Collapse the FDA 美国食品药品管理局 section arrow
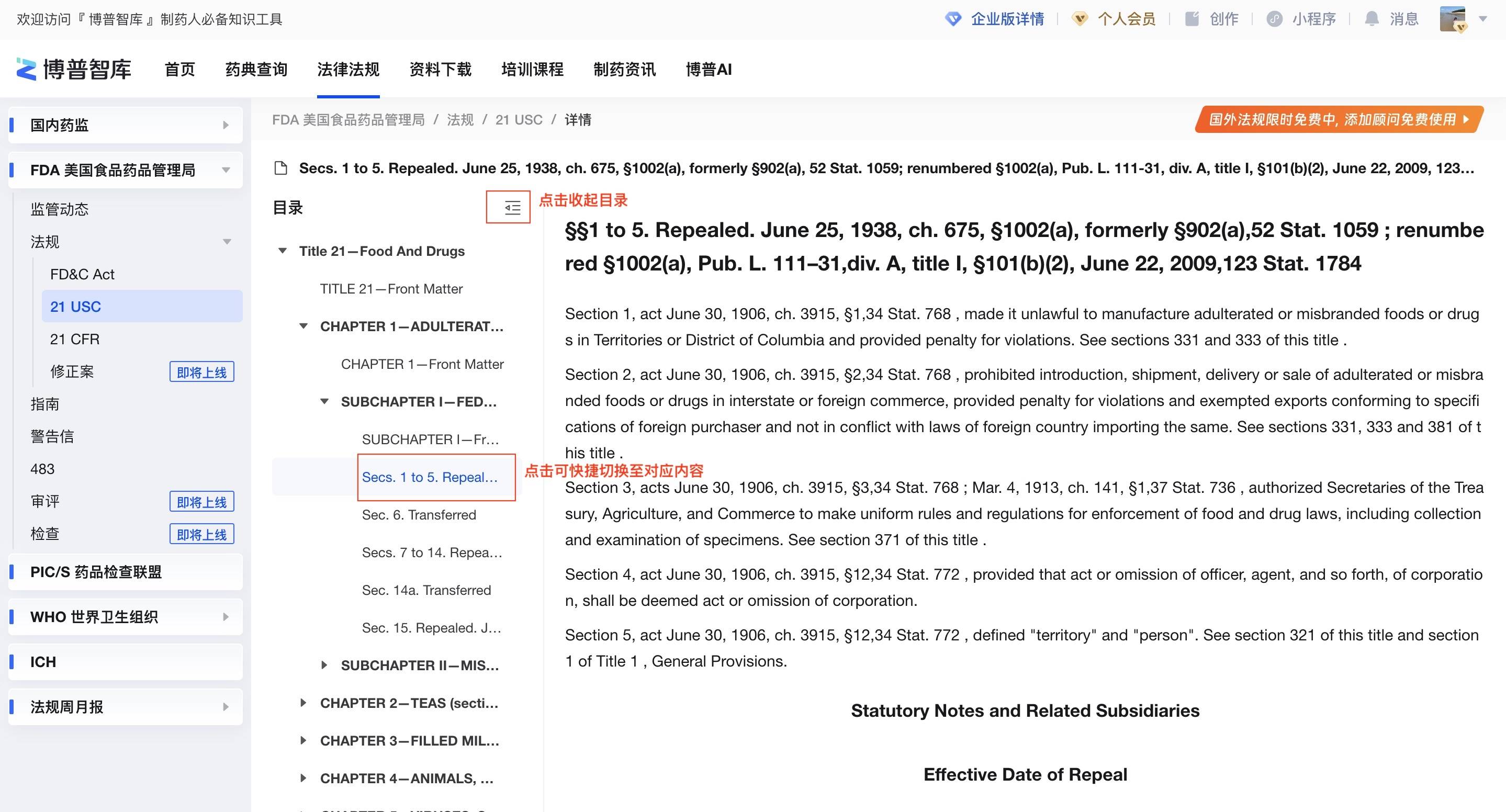 coord(226,170)
